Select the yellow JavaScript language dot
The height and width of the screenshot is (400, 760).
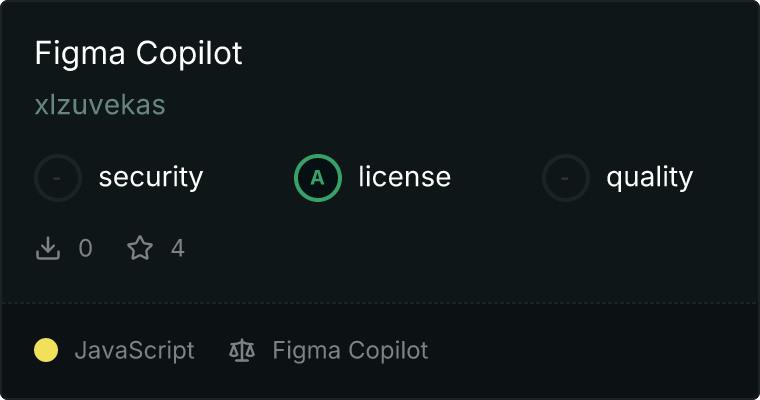tap(46, 350)
